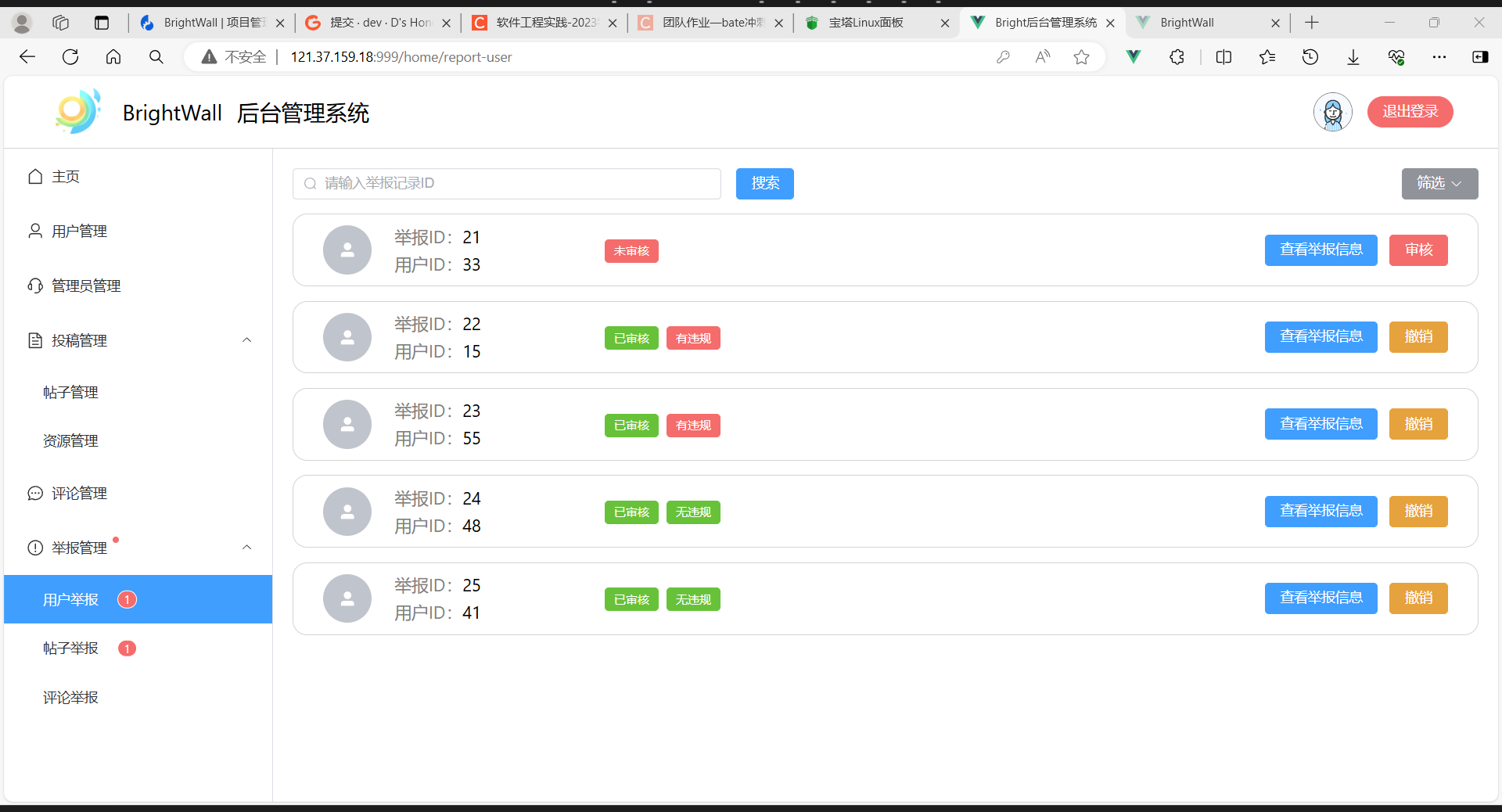
Task: Open a new browser tab
Action: click(x=1312, y=23)
